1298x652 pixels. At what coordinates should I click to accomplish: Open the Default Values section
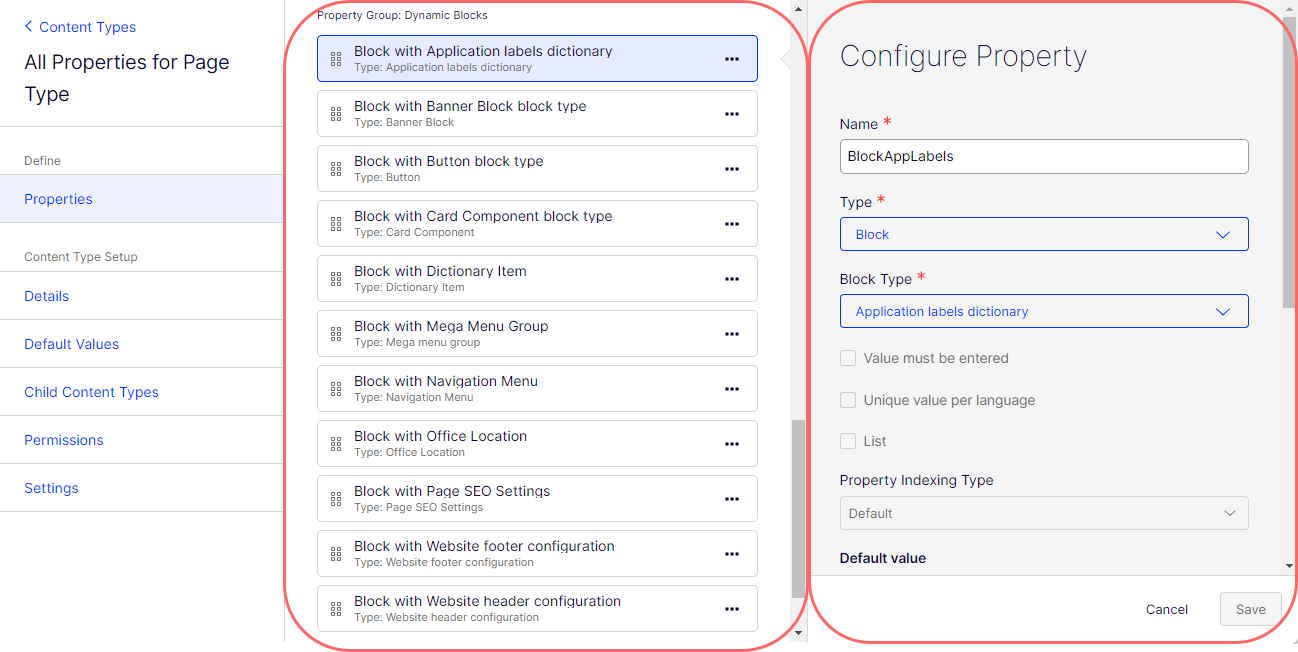[x=142, y=344]
